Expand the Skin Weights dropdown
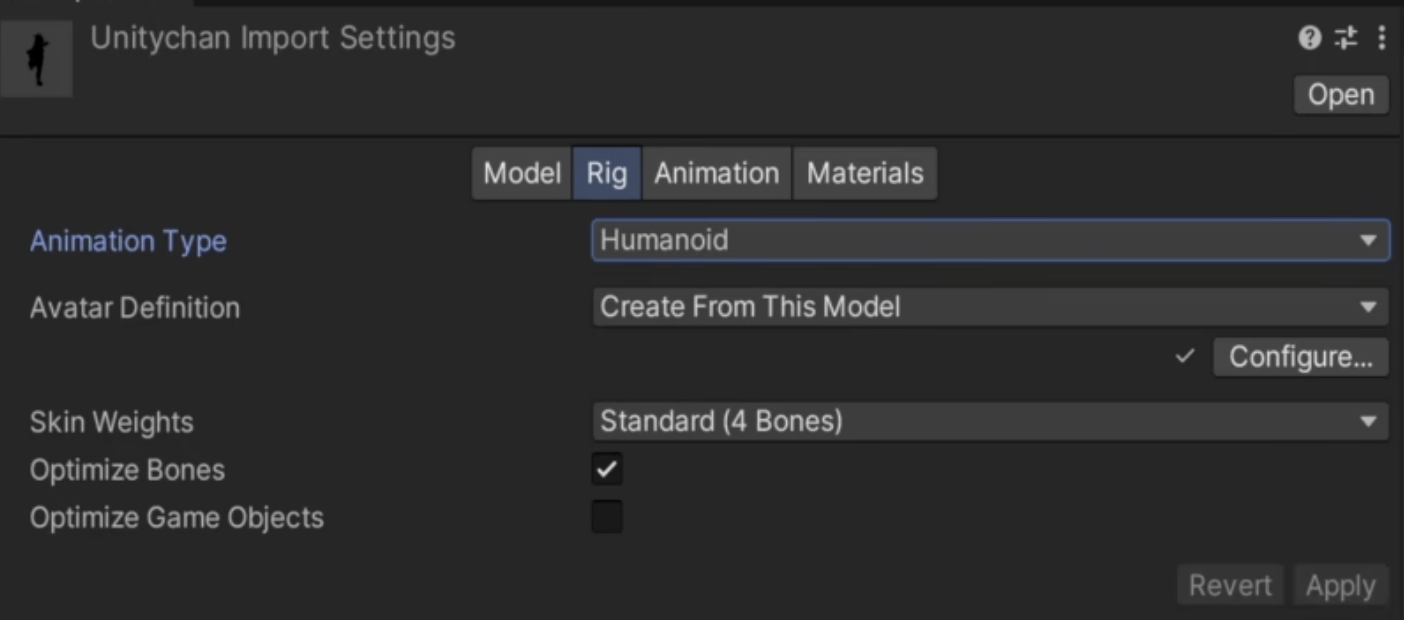Viewport: 1404px width, 620px height. (x=989, y=422)
